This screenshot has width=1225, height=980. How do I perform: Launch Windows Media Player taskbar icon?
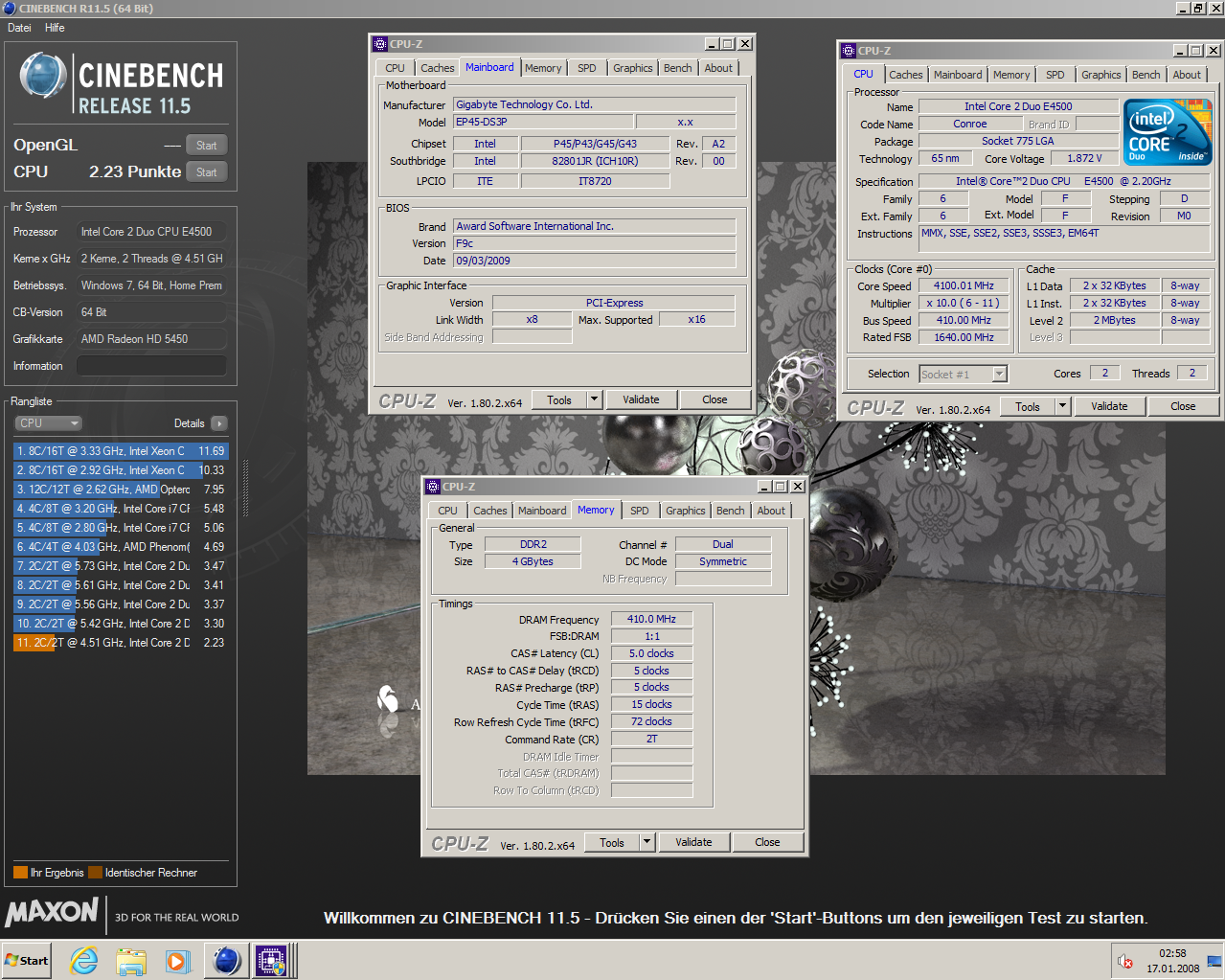tap(177, 961)
